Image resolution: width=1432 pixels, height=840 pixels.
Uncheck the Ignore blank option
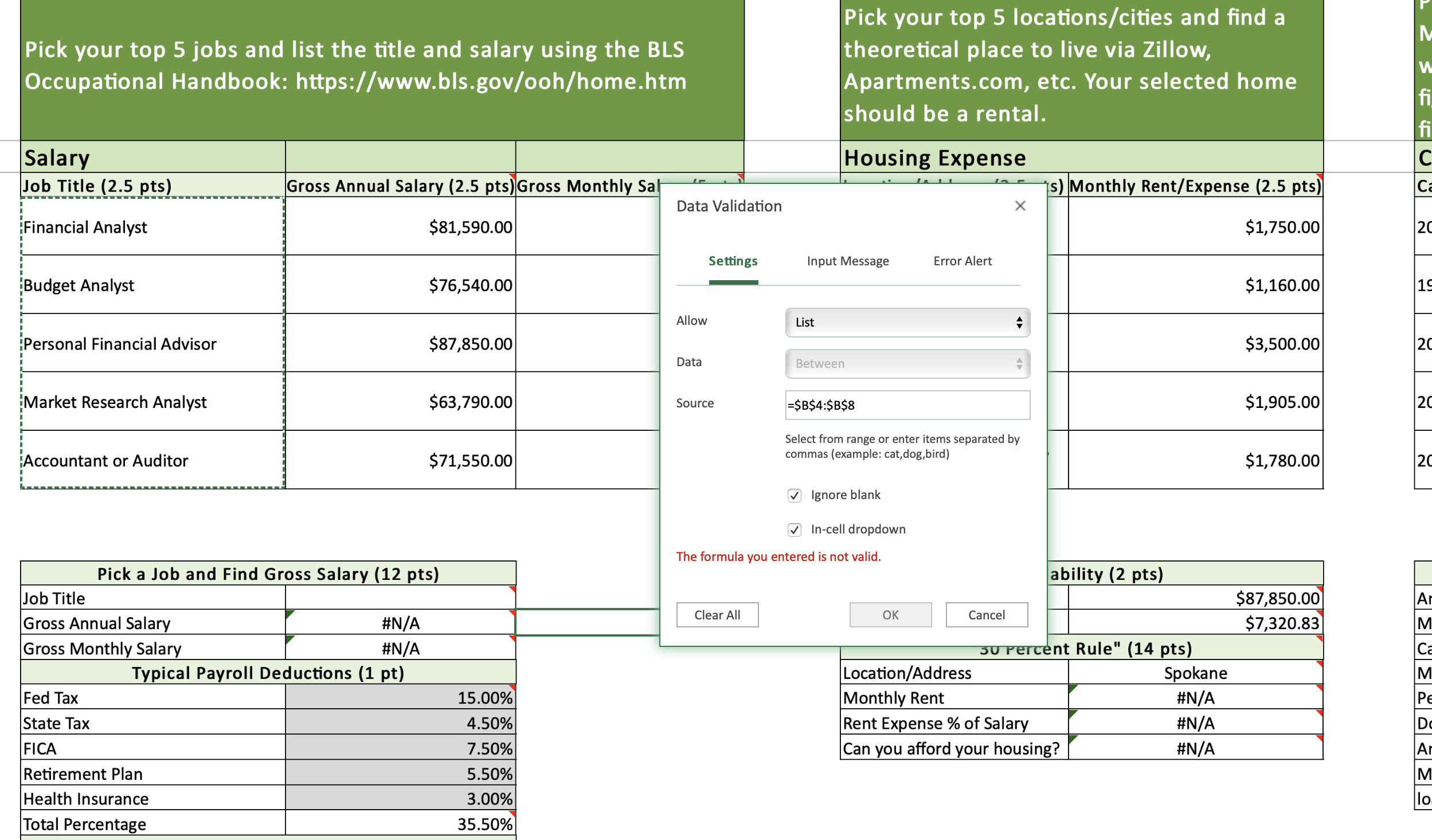[795, 495]
